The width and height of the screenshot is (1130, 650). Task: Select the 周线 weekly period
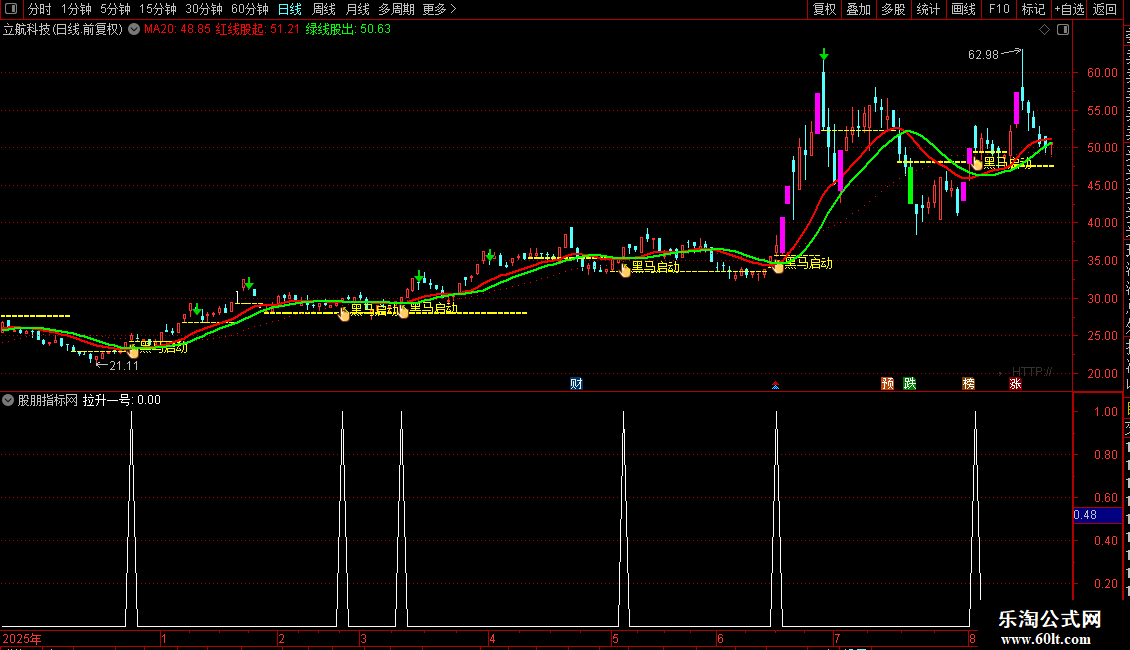tap(324, 9)
